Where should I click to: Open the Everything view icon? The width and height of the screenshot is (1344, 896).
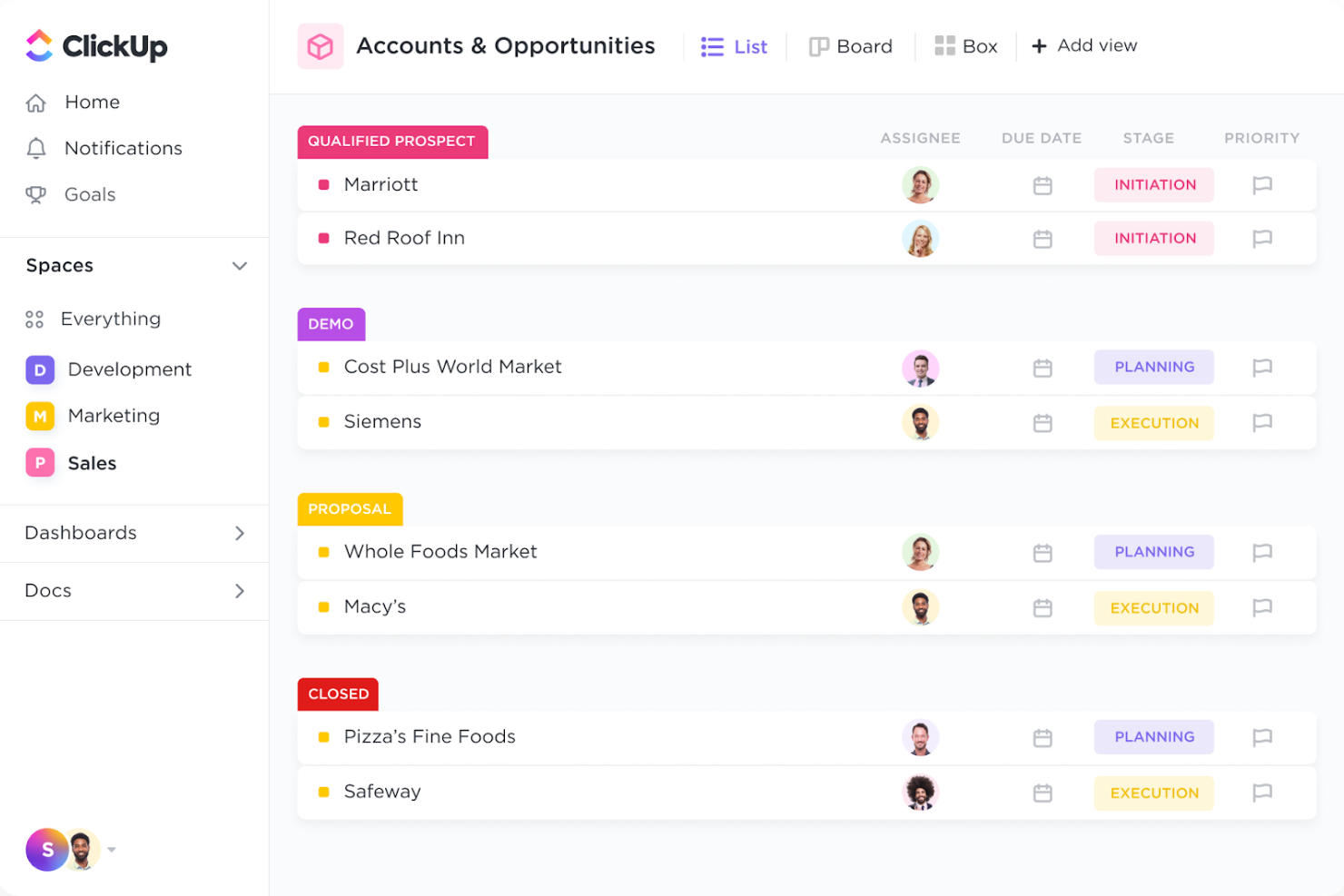point(35,319)
